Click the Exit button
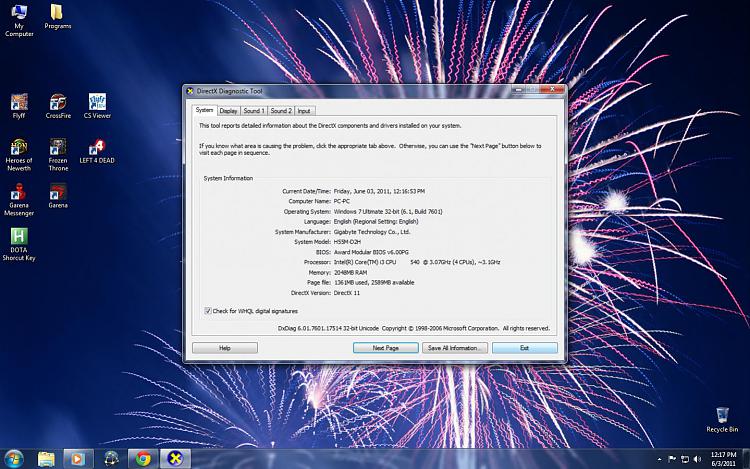The image size is (750, 469). [525, 348]
